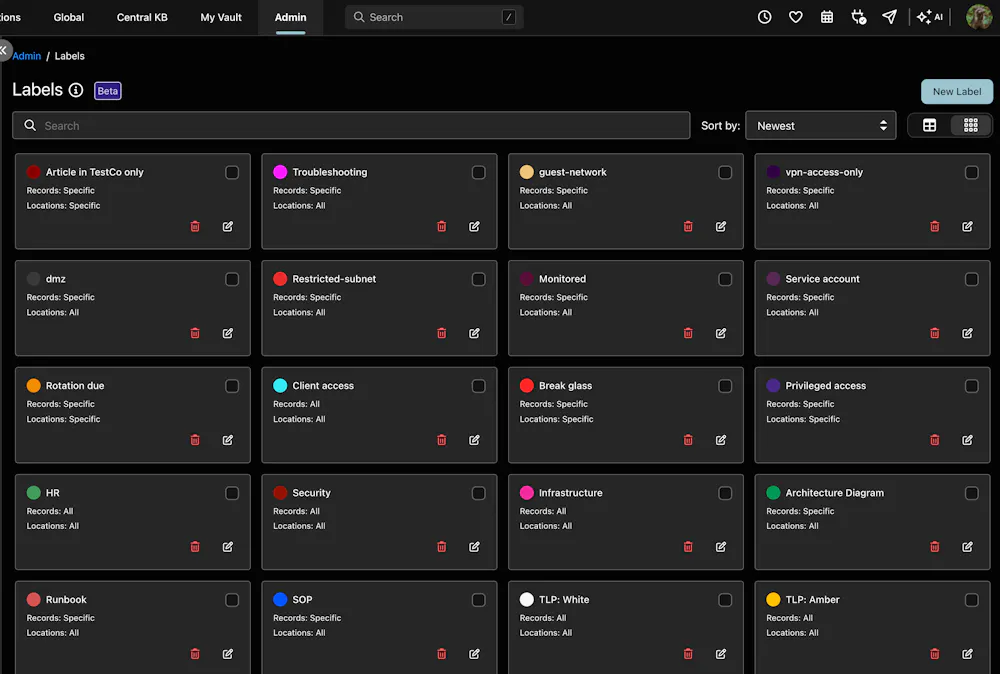Open the Sort by Newest dropdown
Image resolution: width=1000 pixels, height=674 pixels.
pos(821,126)
